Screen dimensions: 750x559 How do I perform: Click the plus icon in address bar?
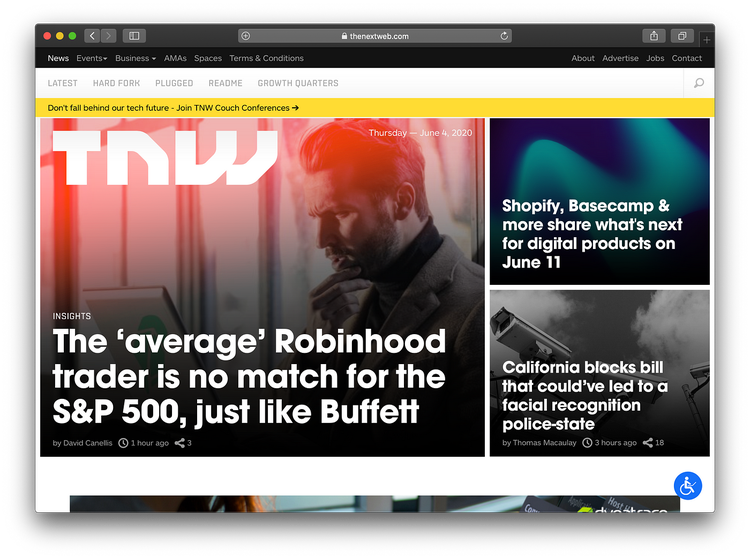pyautogui.click(x=246, y=36)
